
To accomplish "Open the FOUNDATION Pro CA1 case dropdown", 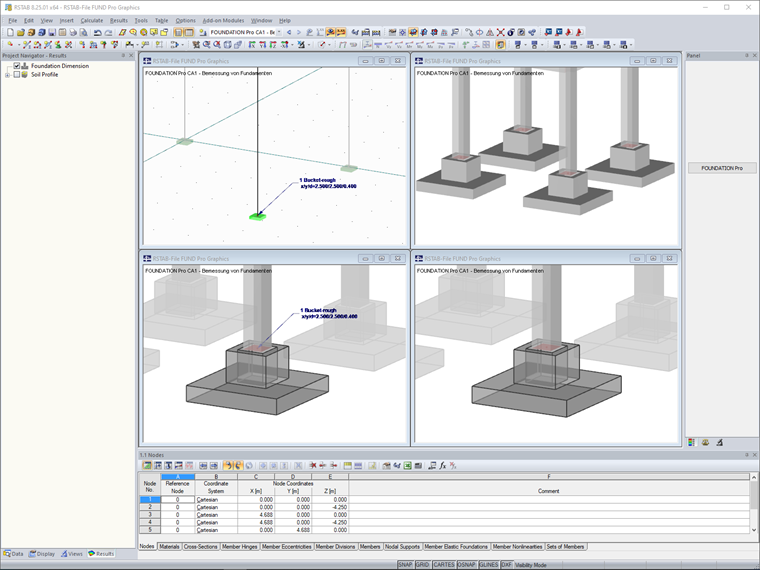I will (x=280, y=32).
